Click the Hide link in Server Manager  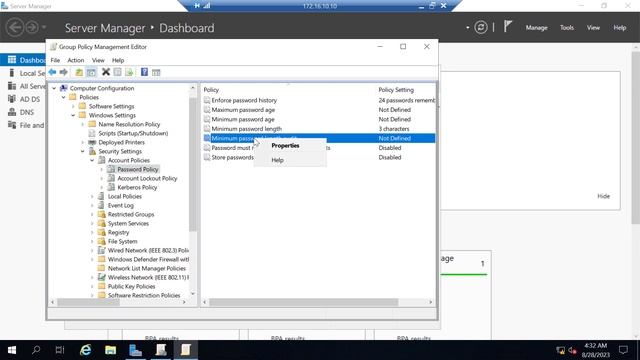(603, 196)
